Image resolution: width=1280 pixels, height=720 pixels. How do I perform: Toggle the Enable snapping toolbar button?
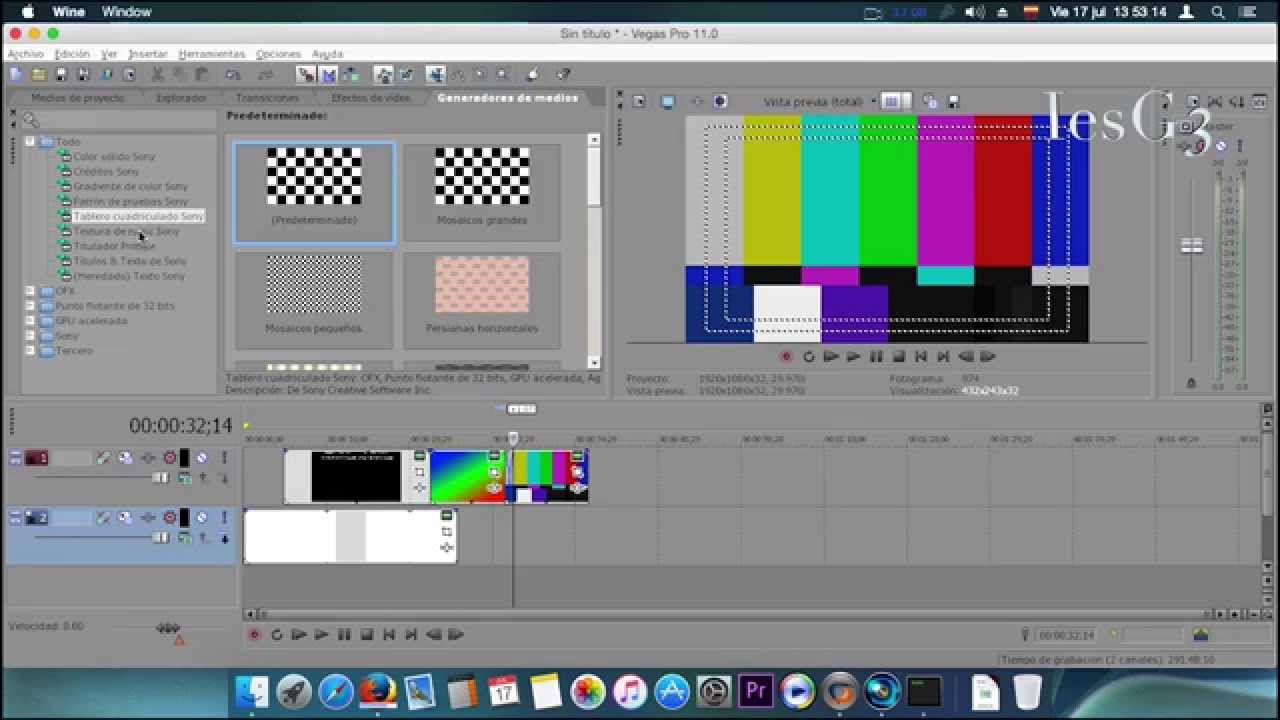[306, 74]
